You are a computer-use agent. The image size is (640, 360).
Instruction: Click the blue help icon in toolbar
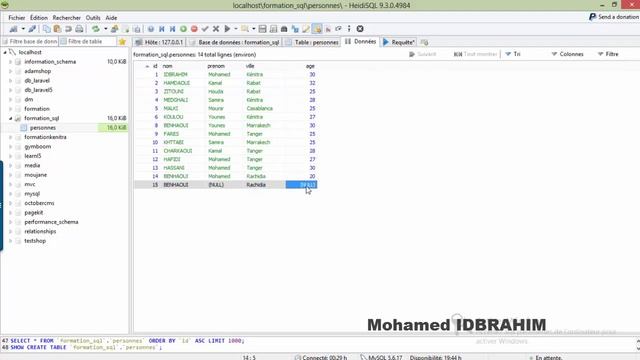click(151, 29)
